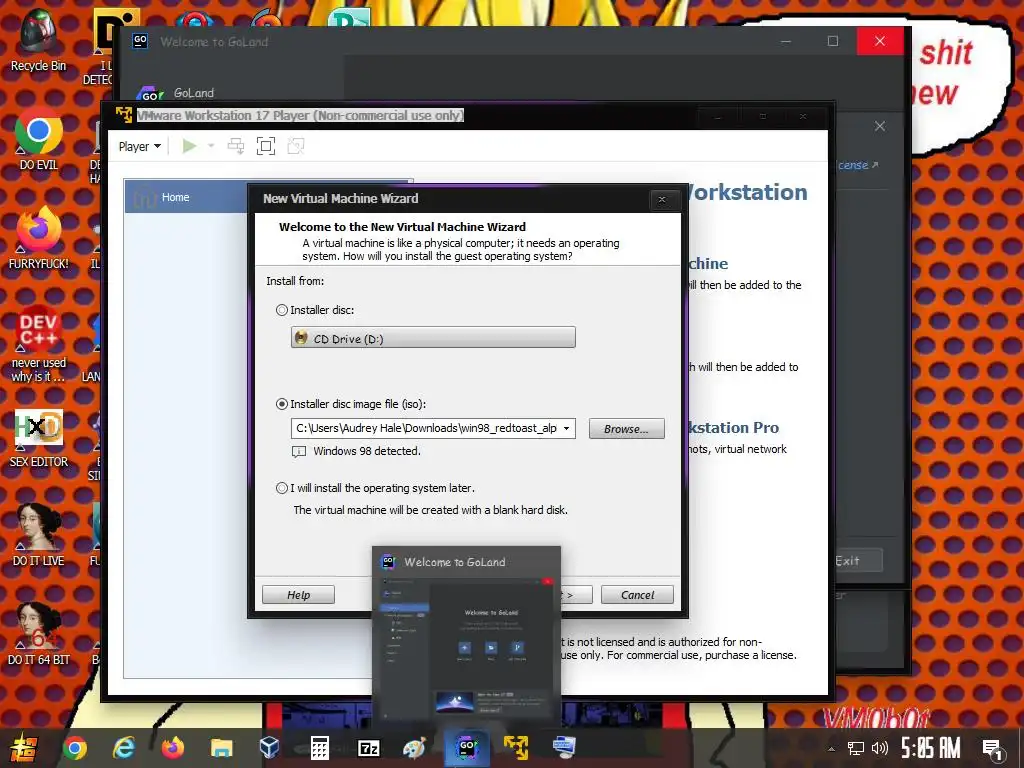Open VirtualBox cube icon on taskbar

click(270, 748)
